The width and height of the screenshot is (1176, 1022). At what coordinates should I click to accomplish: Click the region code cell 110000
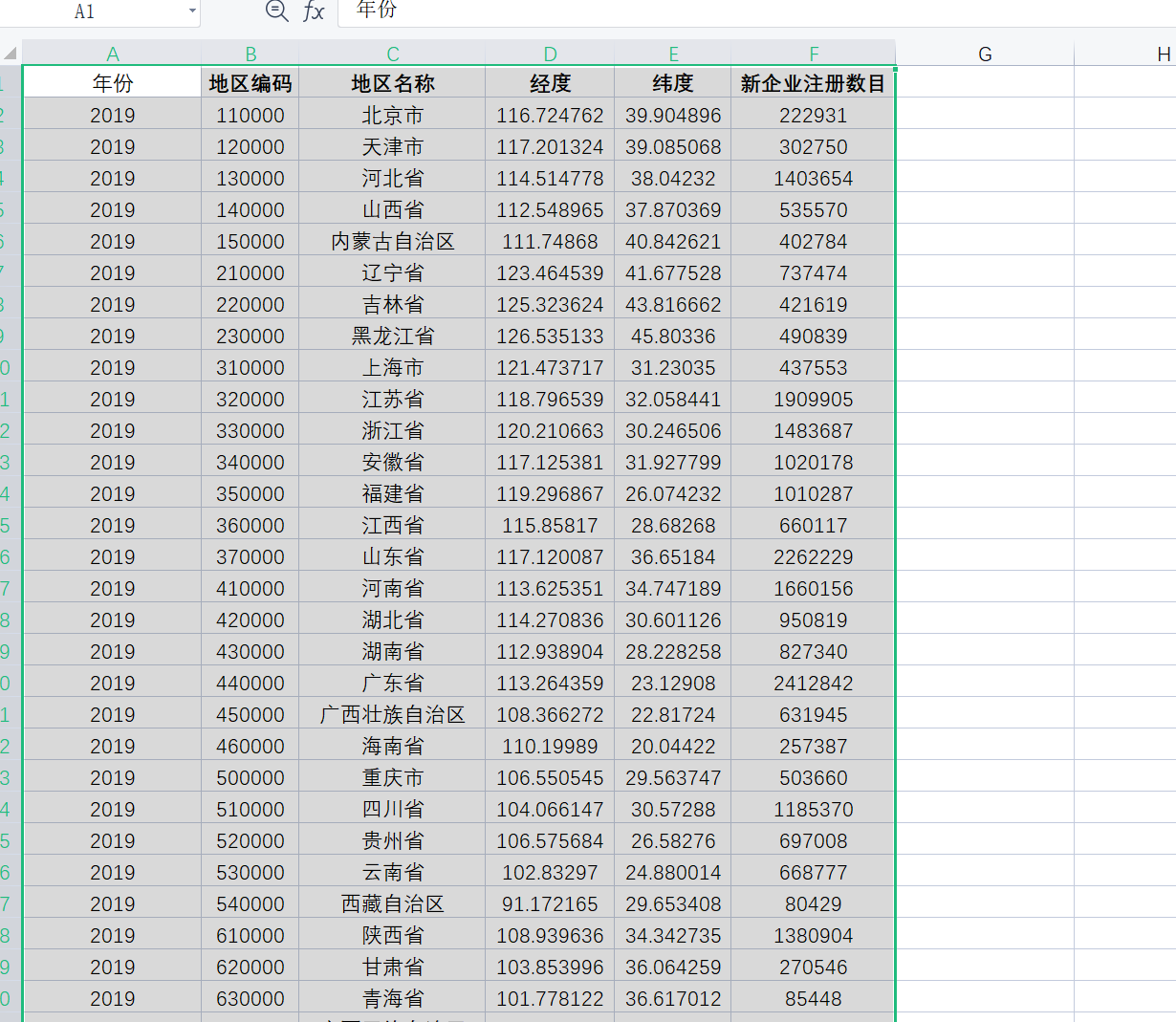250,115
